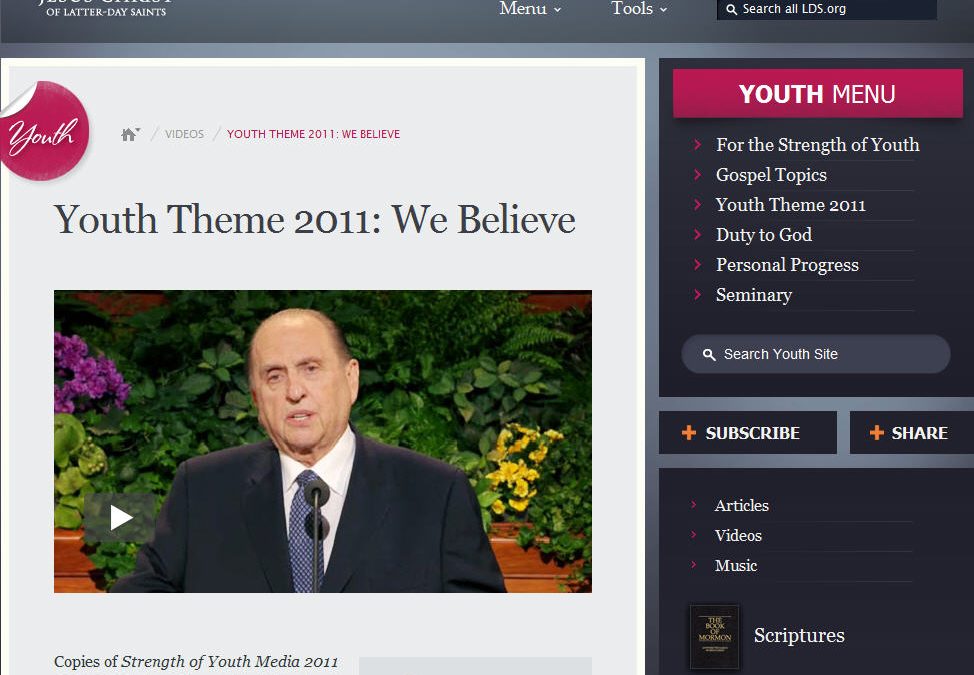Screen dimensions: 974x675
Task: Open the Music section link
Action: click(735, 566)
